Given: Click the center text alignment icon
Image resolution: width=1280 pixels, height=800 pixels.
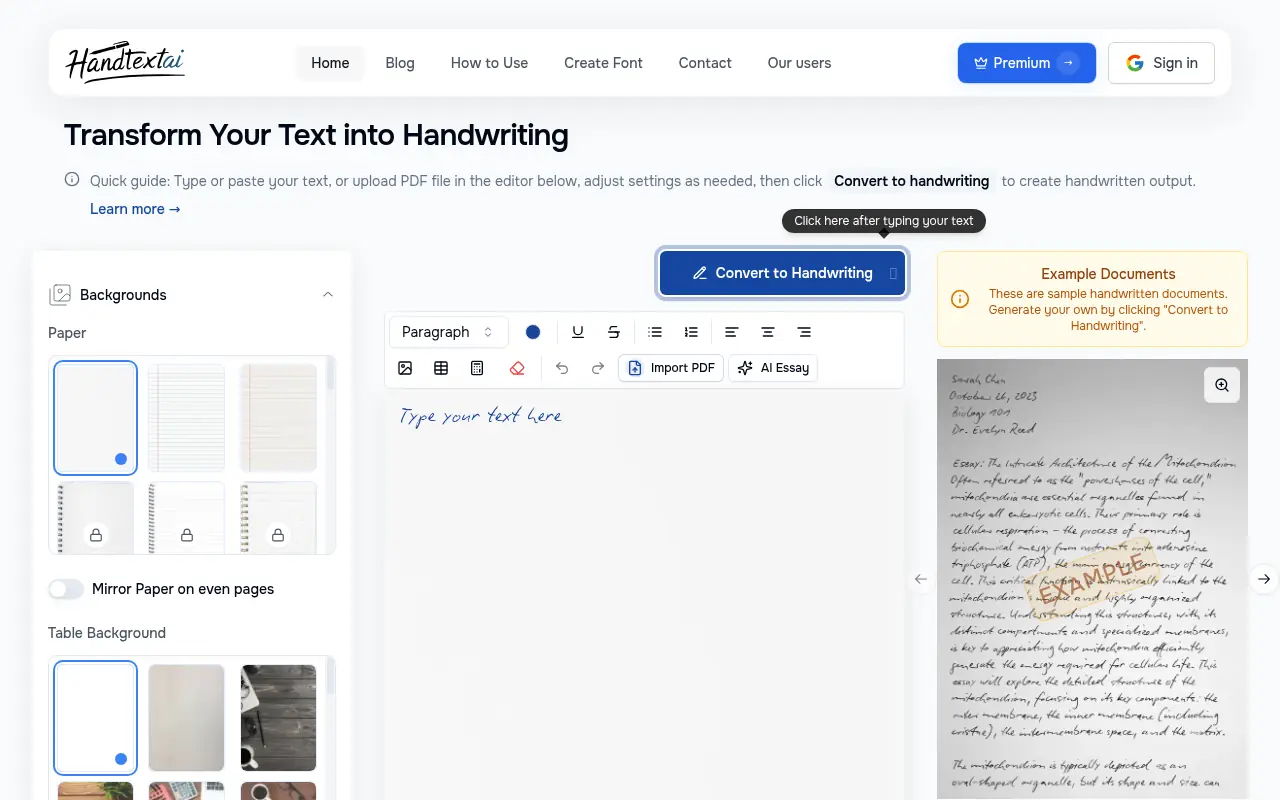Looking at the screenshot, I should [x=767, y=331].
